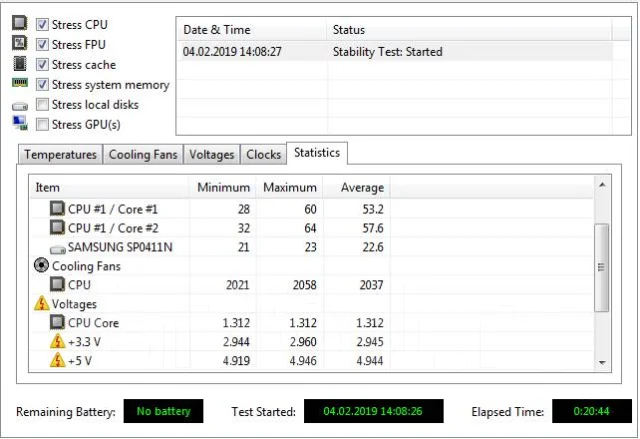640x439 pixels.
Task: Sort by the Maximum column header
Action: (289, 187)
